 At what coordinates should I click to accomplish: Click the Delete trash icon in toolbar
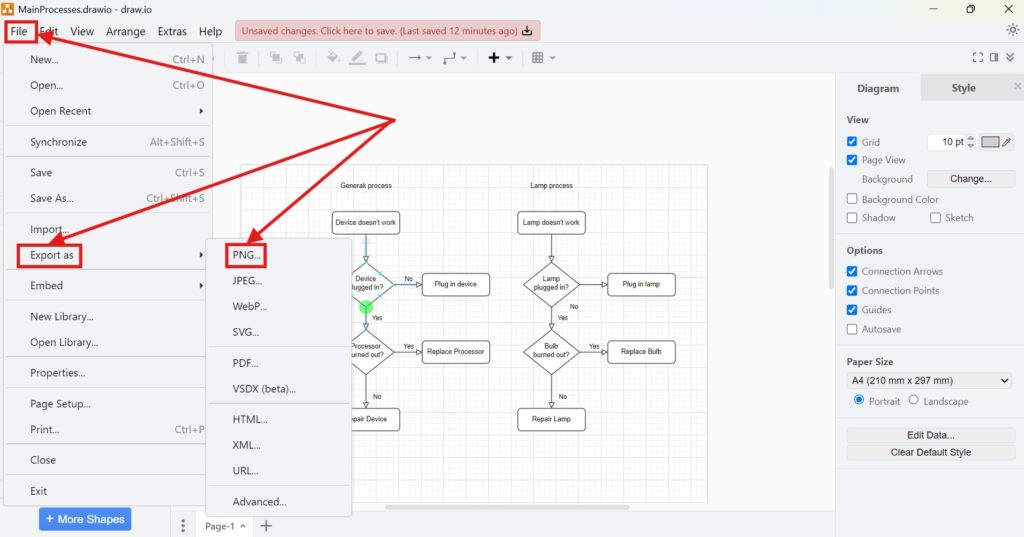coord(242,58)
